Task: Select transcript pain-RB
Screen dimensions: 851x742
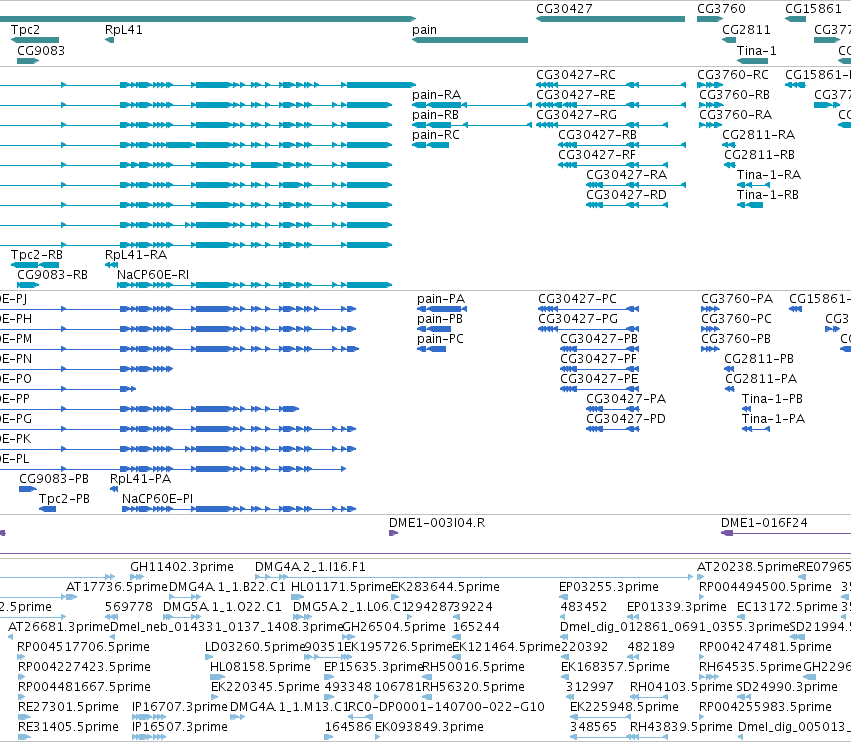Action: [x=435, y=115]
